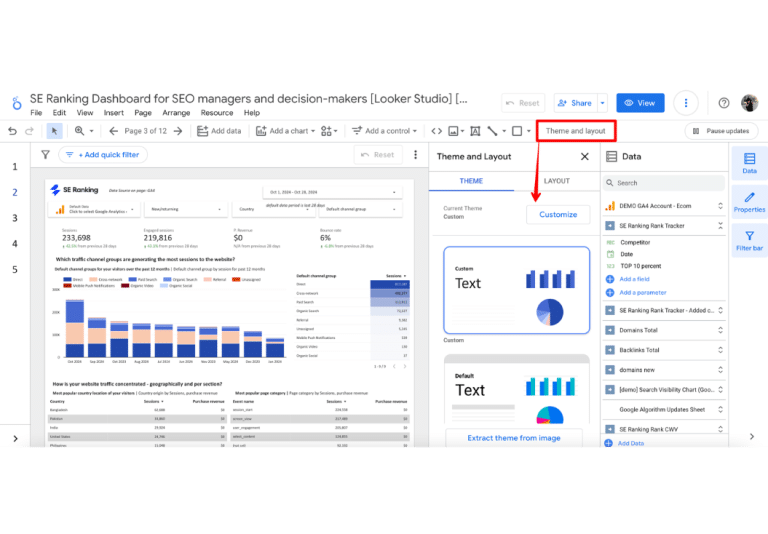The image size is (768, 534).
Task: Open the Properties side panel
Action: tap(749, 202)
